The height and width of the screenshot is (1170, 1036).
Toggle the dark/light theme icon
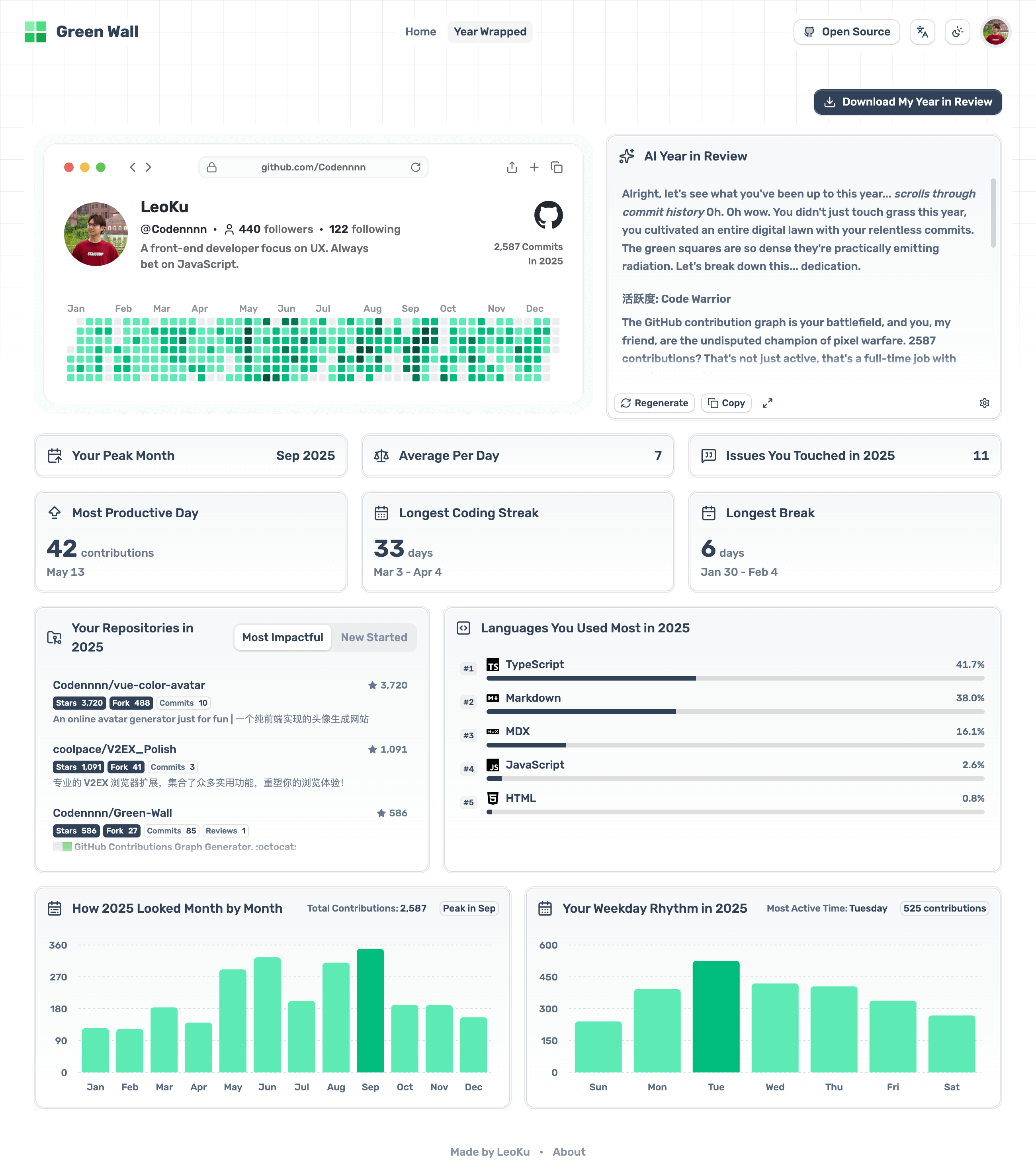click(x=957, y=32)
